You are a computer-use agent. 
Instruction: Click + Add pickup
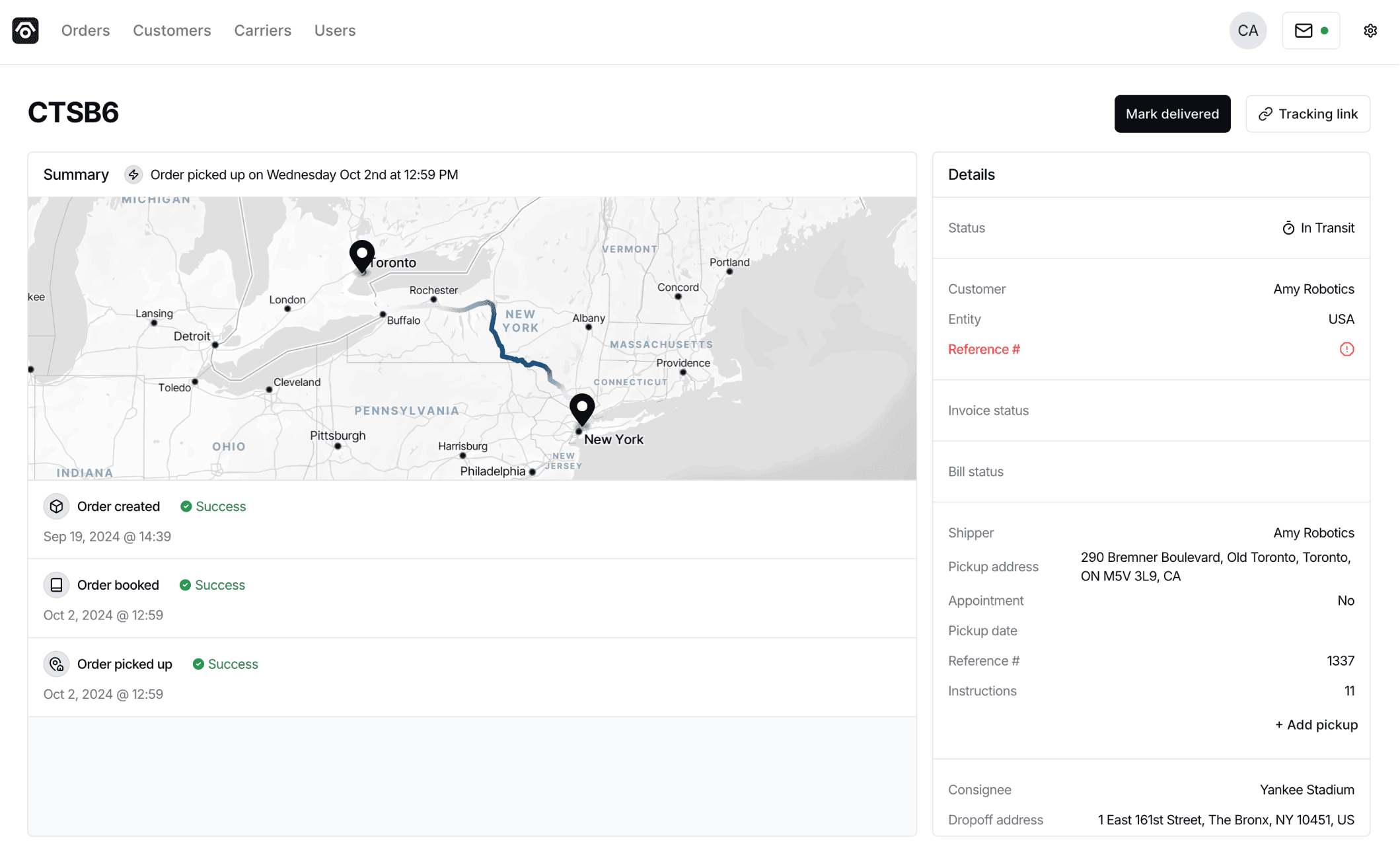coord(1315,725)
